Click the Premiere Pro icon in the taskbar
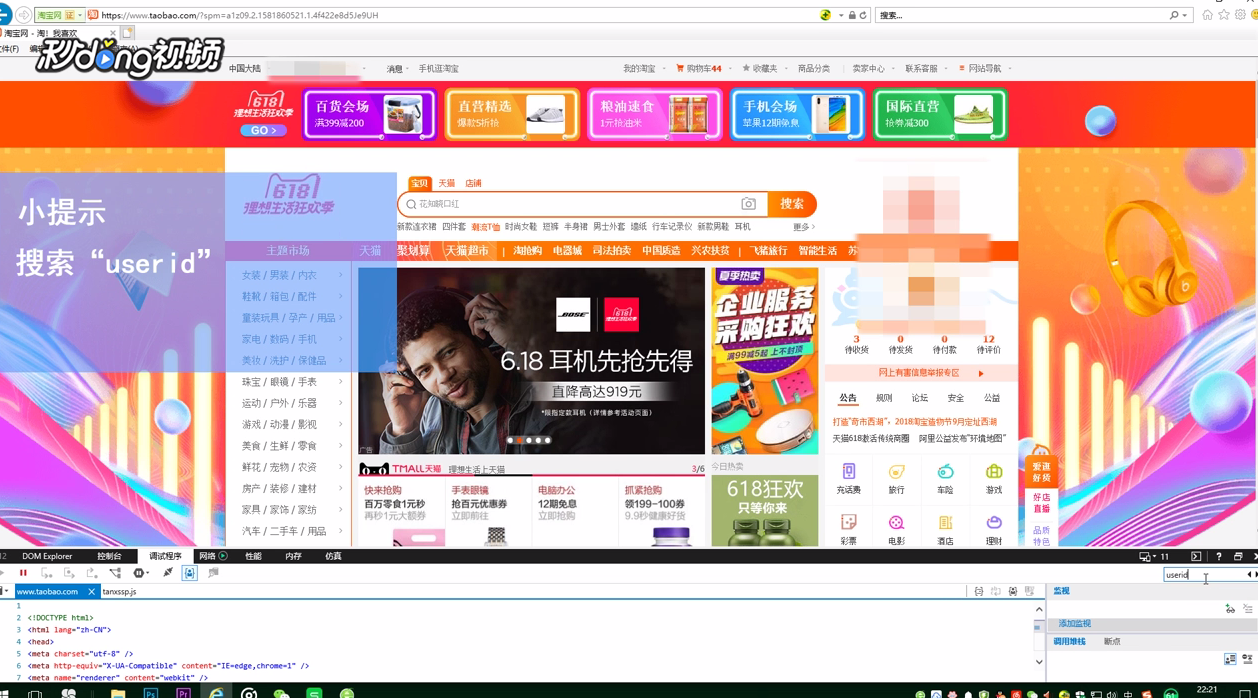 (183, 692)
